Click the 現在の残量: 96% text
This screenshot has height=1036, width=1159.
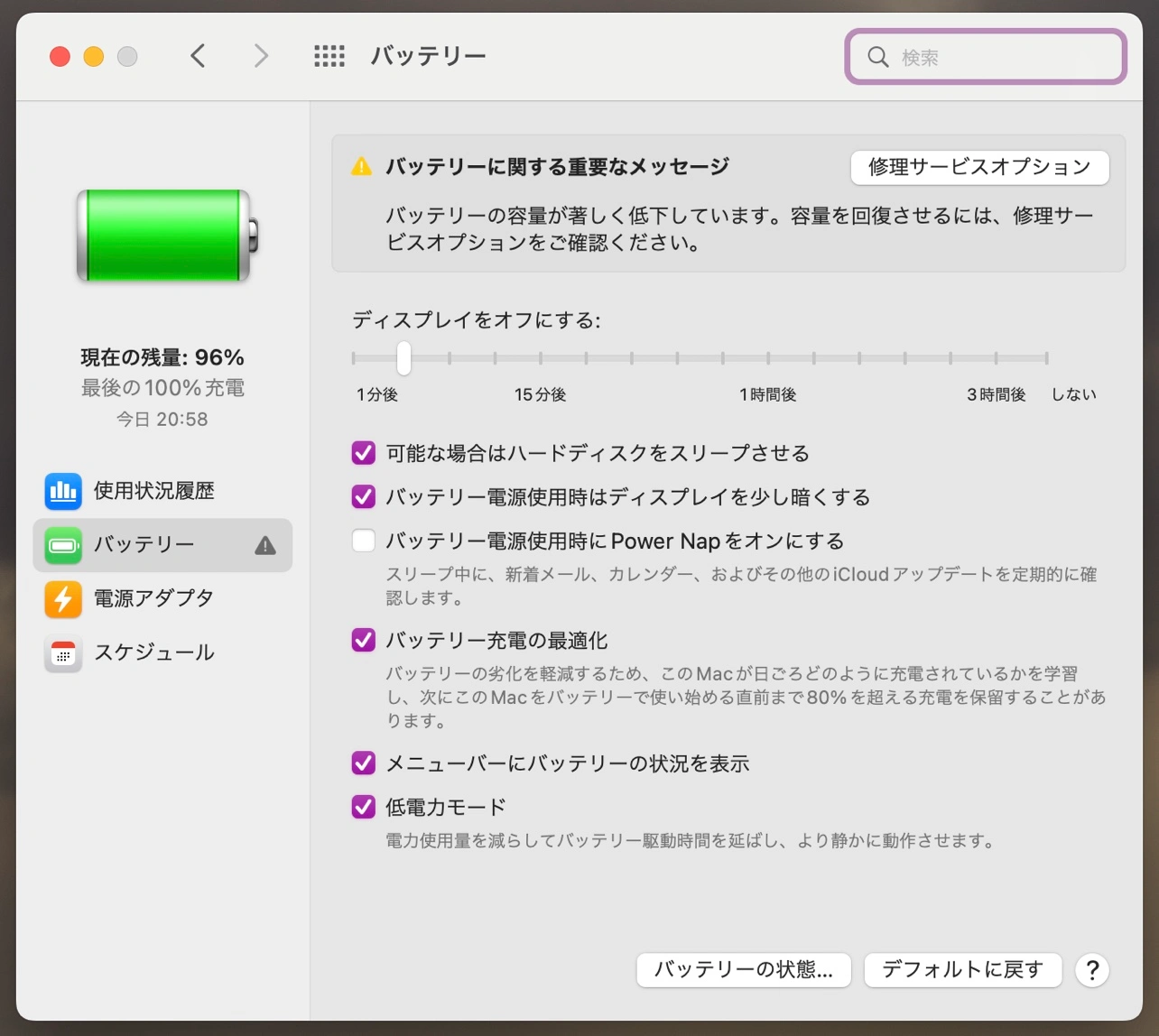[162, 357]
